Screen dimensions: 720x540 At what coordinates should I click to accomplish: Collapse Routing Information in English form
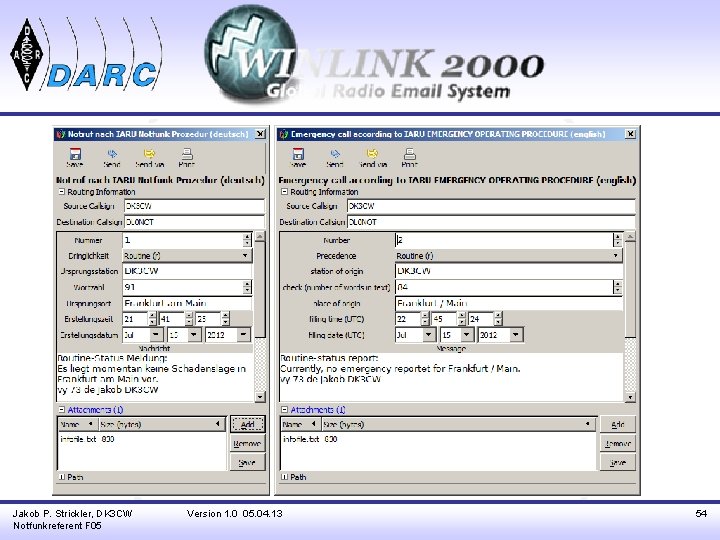(284, 191)
